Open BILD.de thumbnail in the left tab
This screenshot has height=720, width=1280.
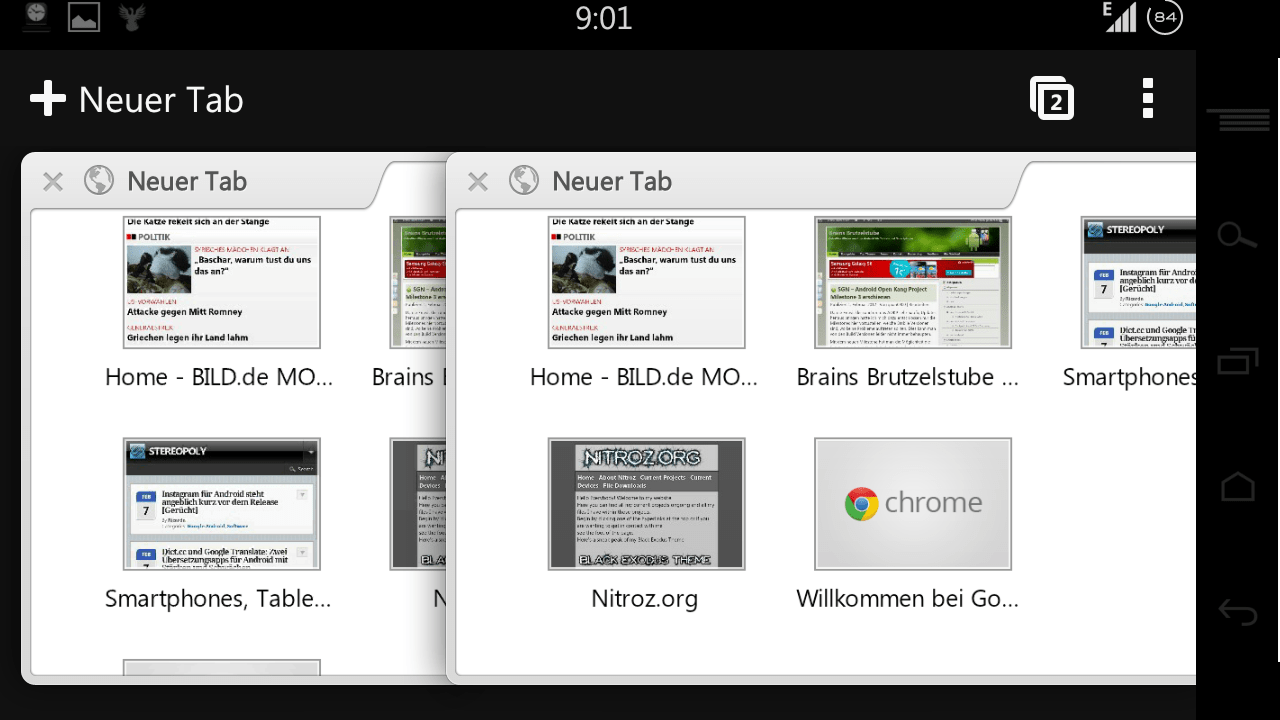(222, 282)
